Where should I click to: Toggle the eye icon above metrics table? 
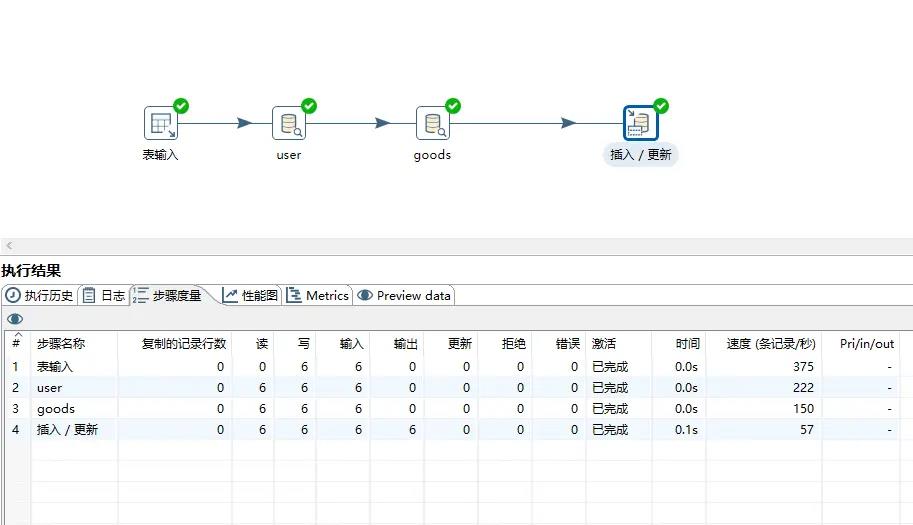(x=15, y=319)
